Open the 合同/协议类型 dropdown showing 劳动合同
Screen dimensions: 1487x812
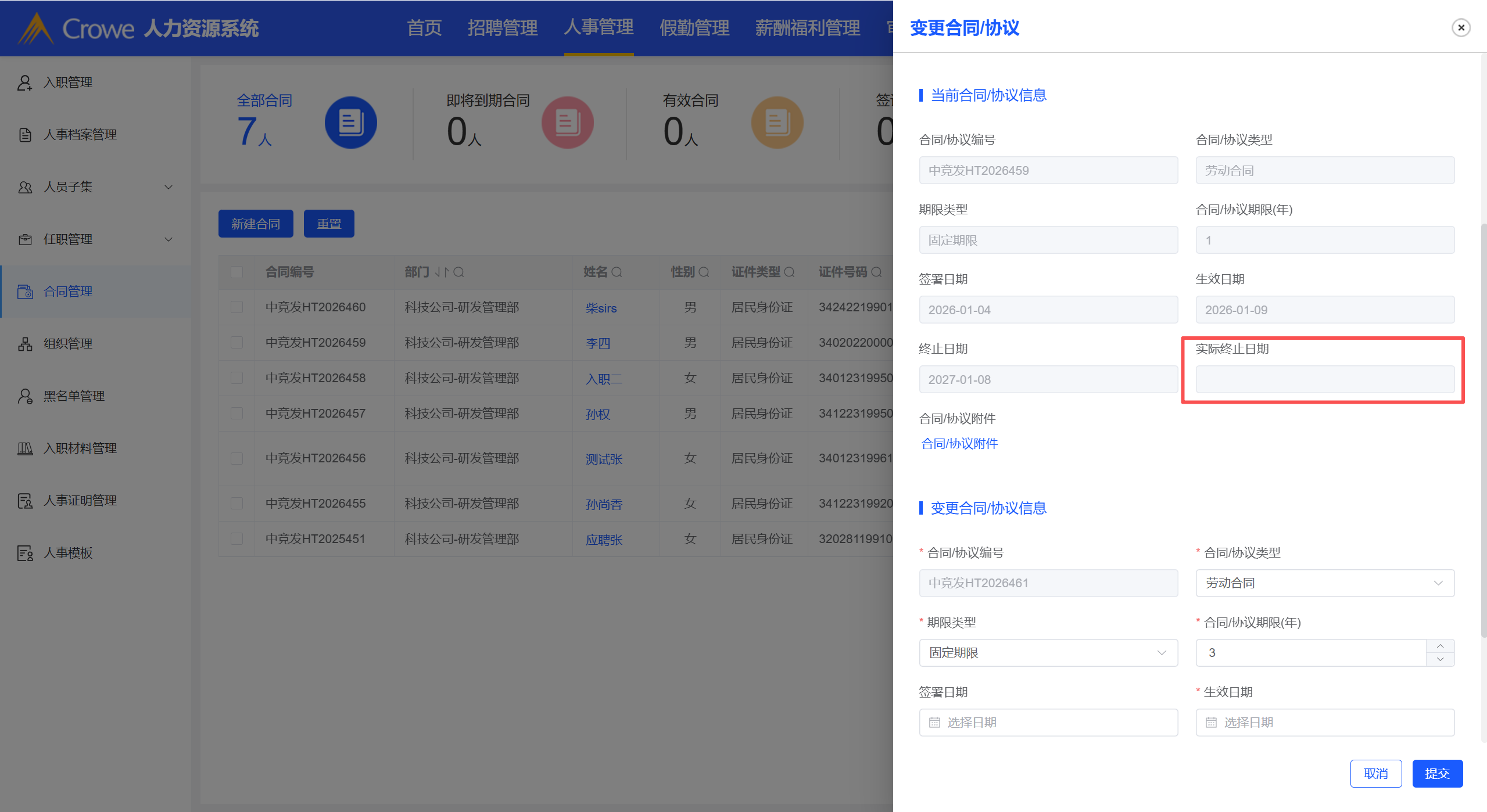coord(1324,583)
